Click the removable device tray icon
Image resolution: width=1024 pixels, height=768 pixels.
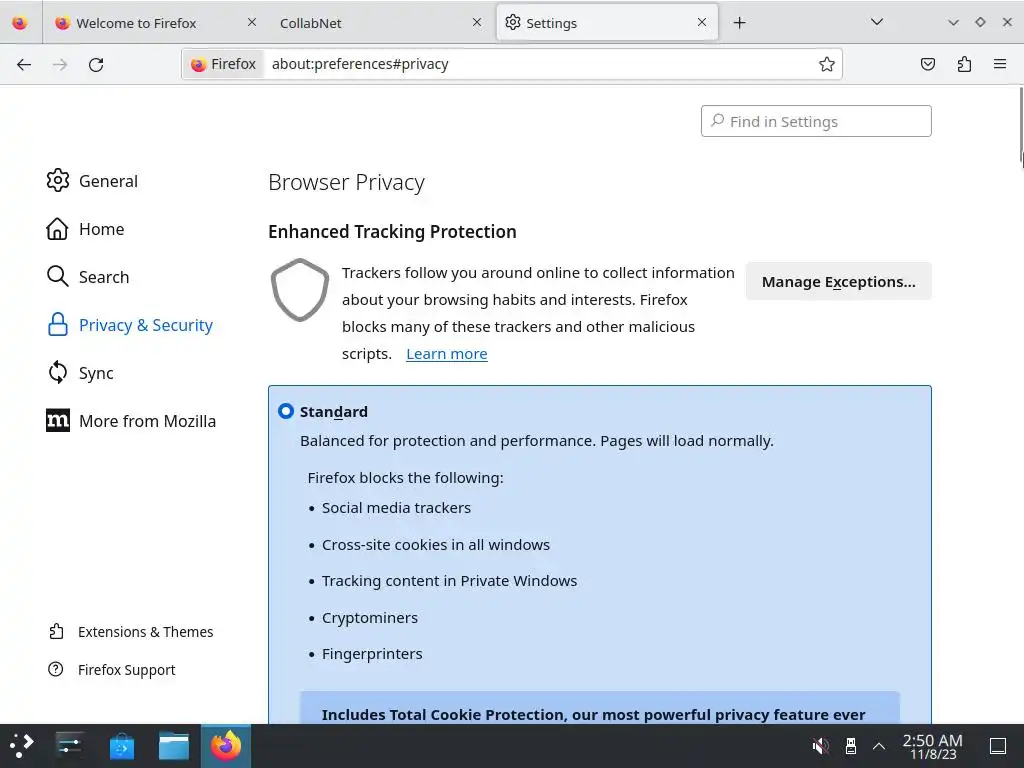click(x=850, y=746)
